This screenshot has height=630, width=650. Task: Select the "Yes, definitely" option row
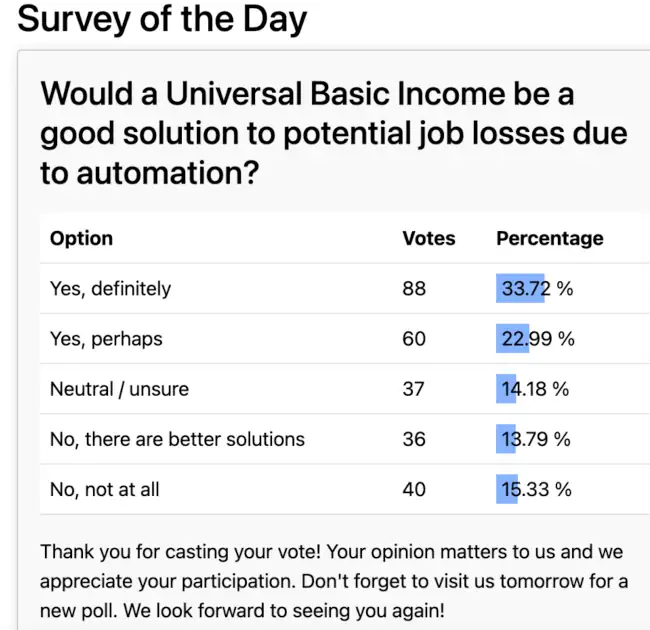pos(110,289)
